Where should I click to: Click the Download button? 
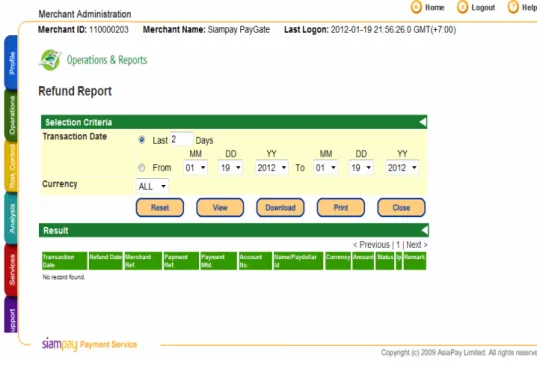pyautogui.click(x=280, y=207)
